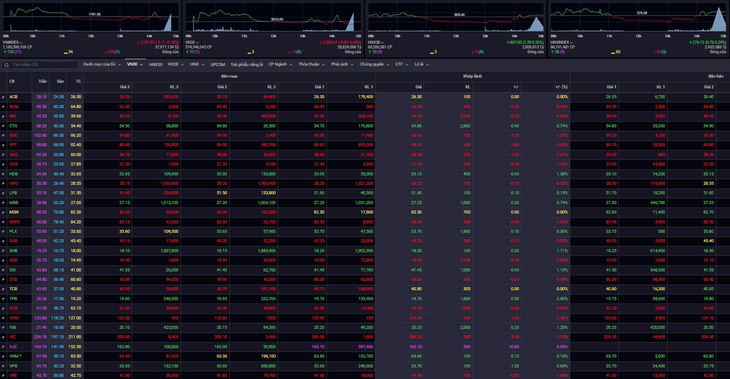Pin the ACB row with its pin icon
The image size is (730, 379).
[3, 97]
